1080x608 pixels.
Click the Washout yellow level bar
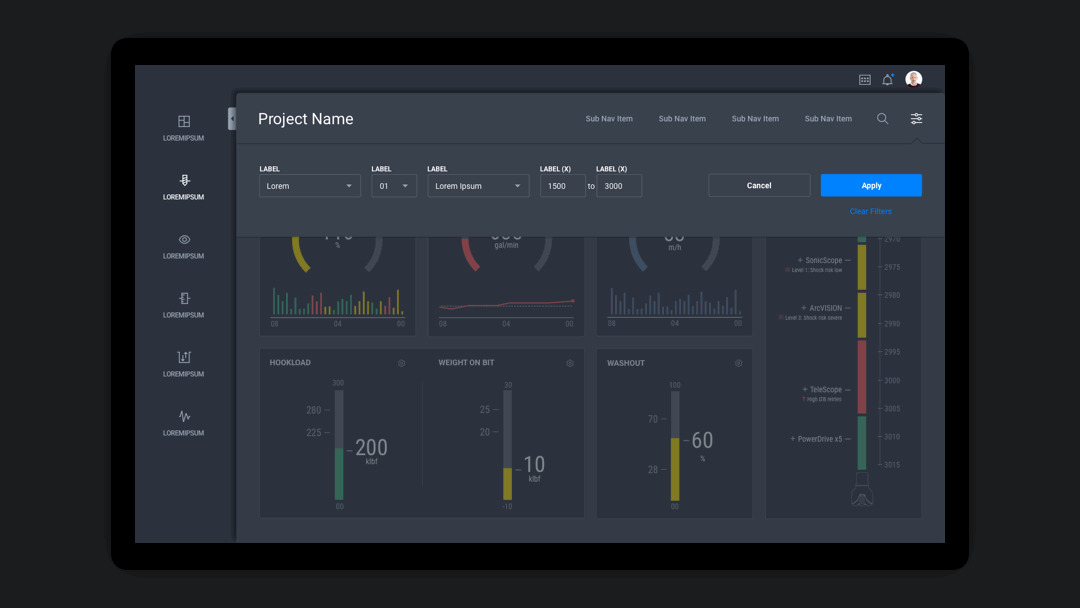tap(675, 470)
